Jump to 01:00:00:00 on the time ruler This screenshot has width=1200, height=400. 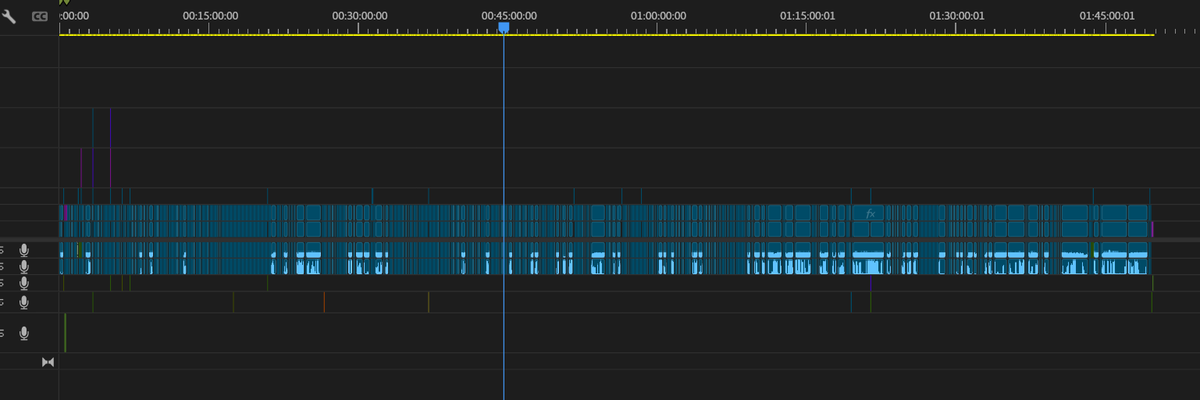[x=658, y=16]
